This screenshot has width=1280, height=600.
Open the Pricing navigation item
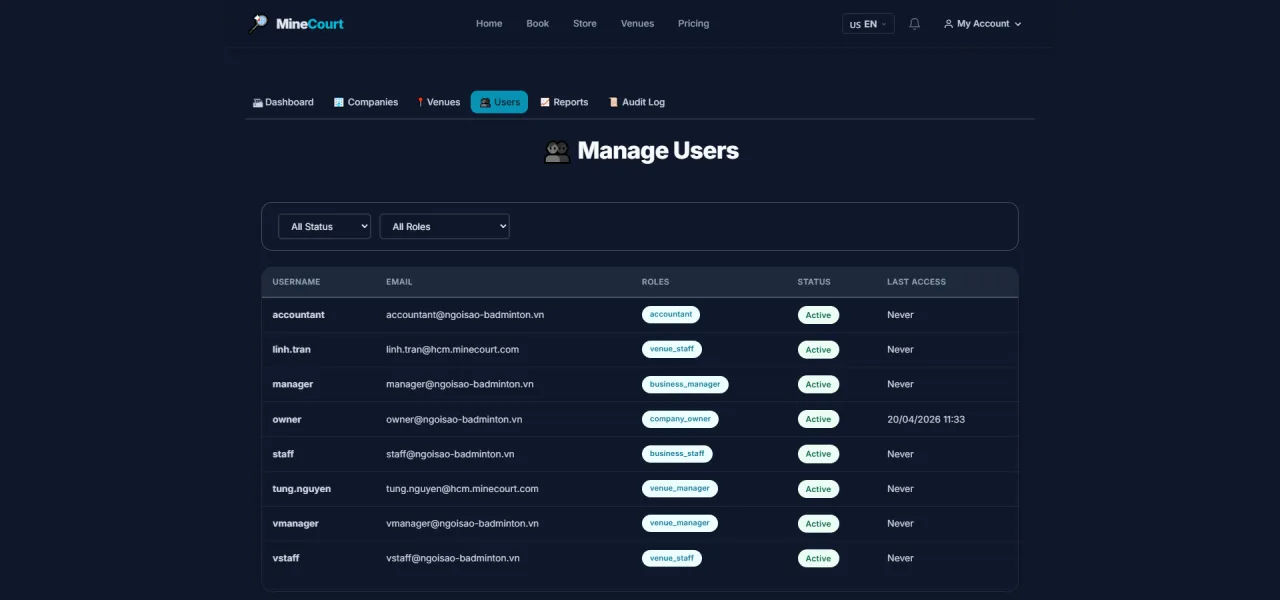pos(693,24)
